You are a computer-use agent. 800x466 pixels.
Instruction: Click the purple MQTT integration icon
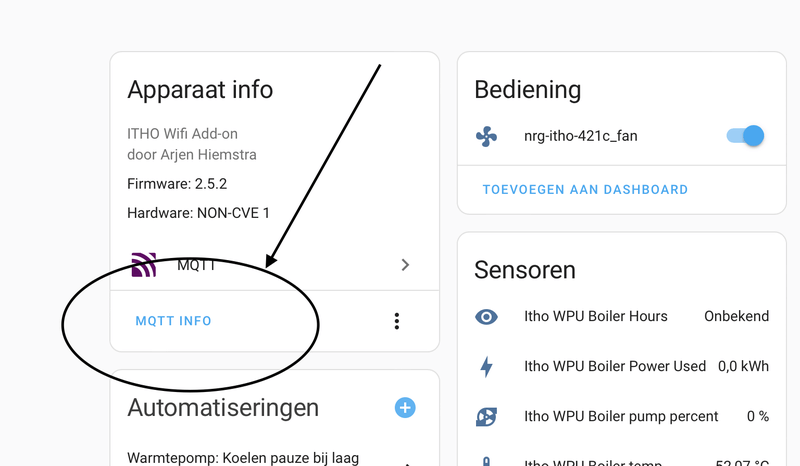click(144, 265)
